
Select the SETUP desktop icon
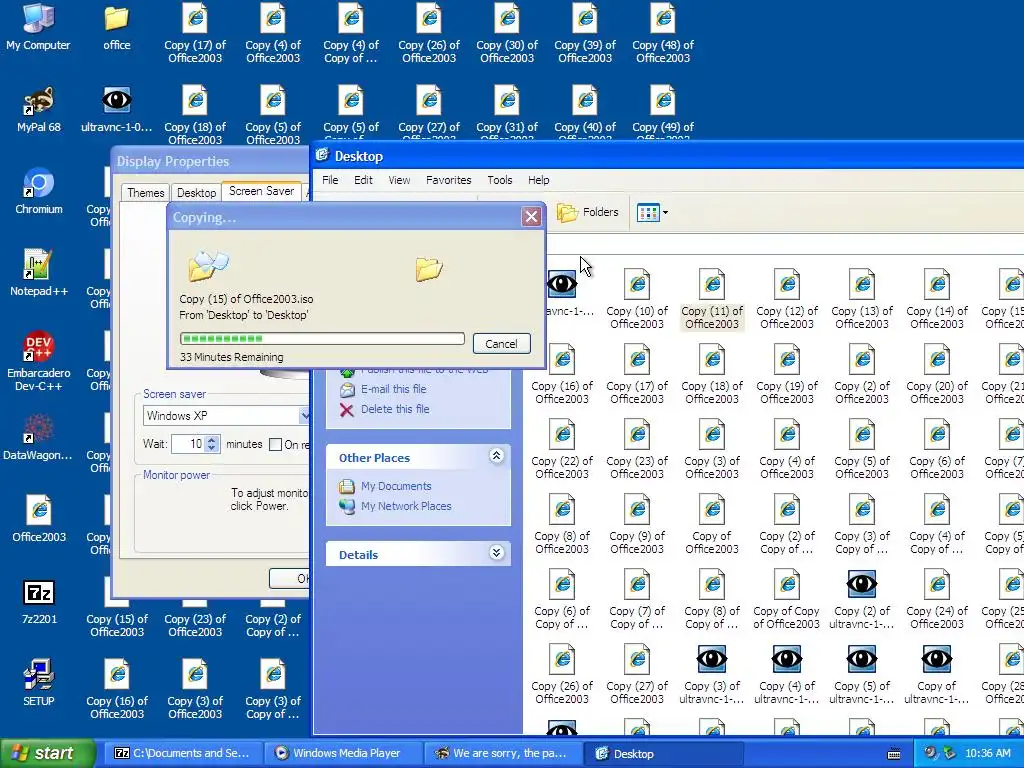[39, 683]
